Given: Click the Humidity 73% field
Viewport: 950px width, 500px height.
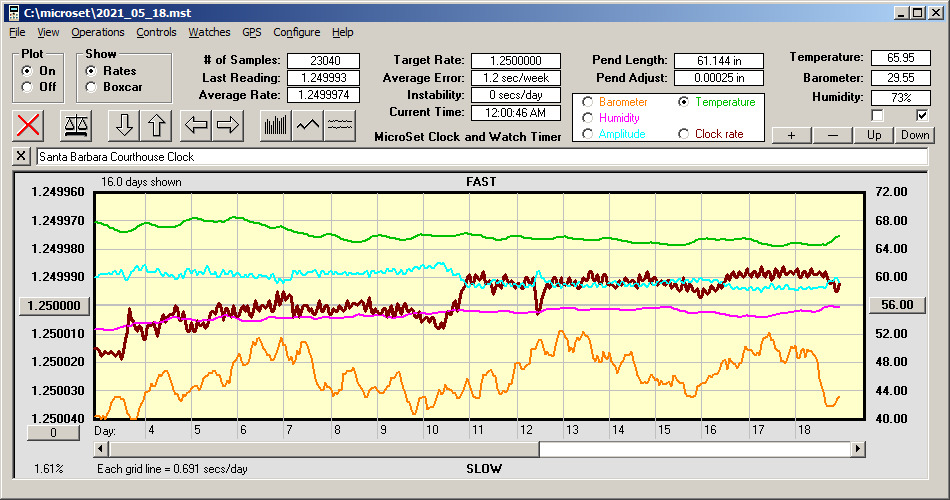Looking at the screenshot, I should pyautogui.click(x=900, y=98).
